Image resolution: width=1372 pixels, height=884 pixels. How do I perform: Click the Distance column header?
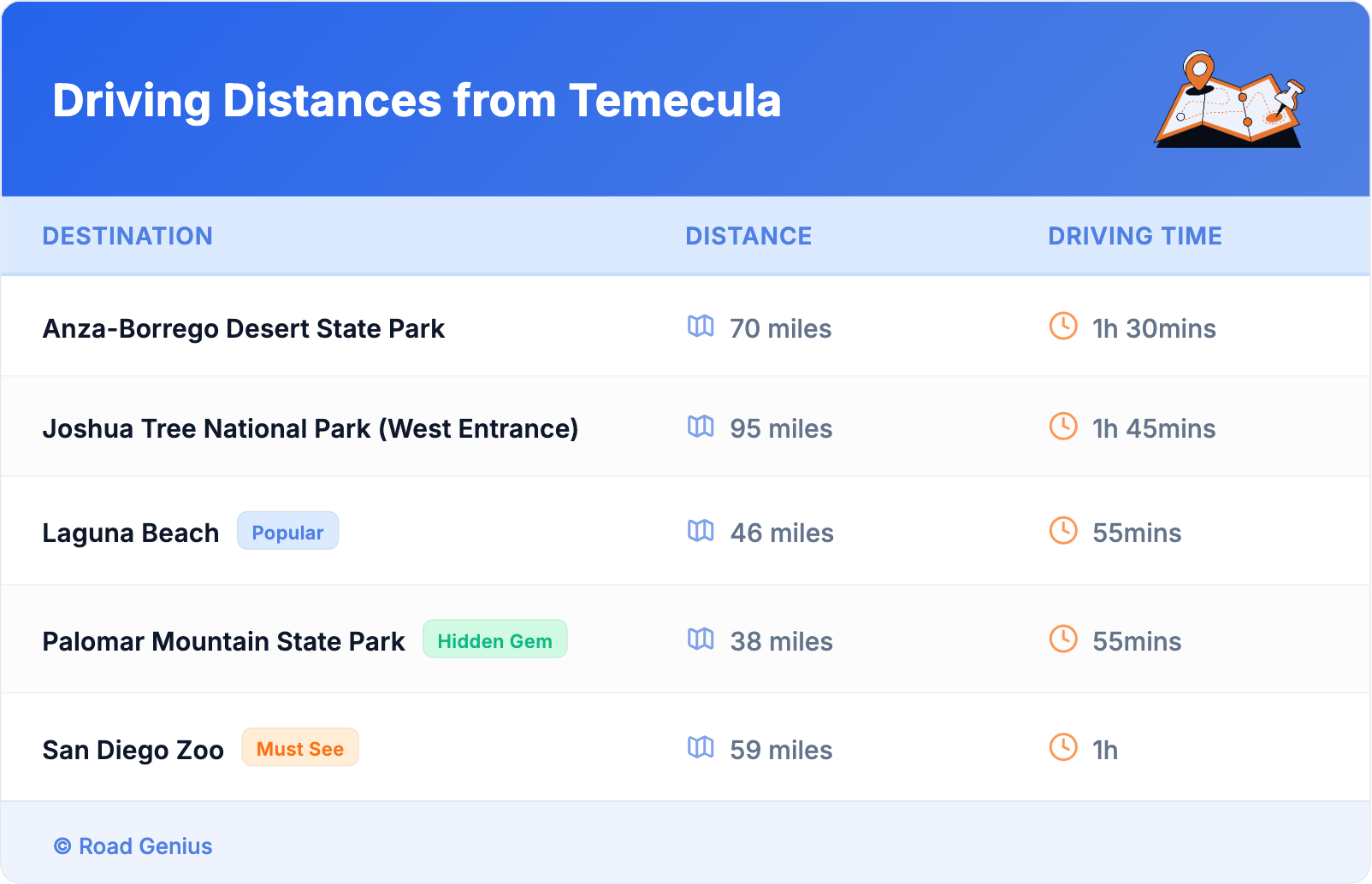tap(748, 236)
